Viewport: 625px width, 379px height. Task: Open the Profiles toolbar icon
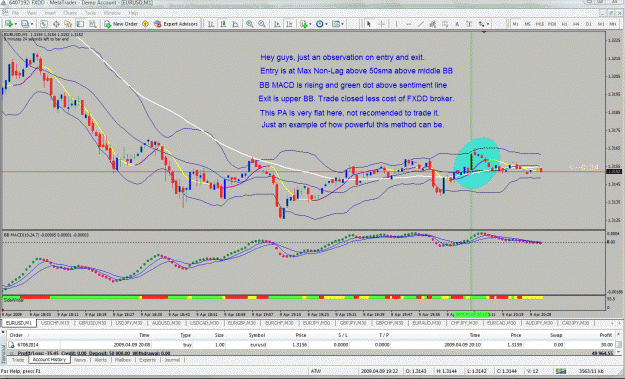(x=26, y=24)
